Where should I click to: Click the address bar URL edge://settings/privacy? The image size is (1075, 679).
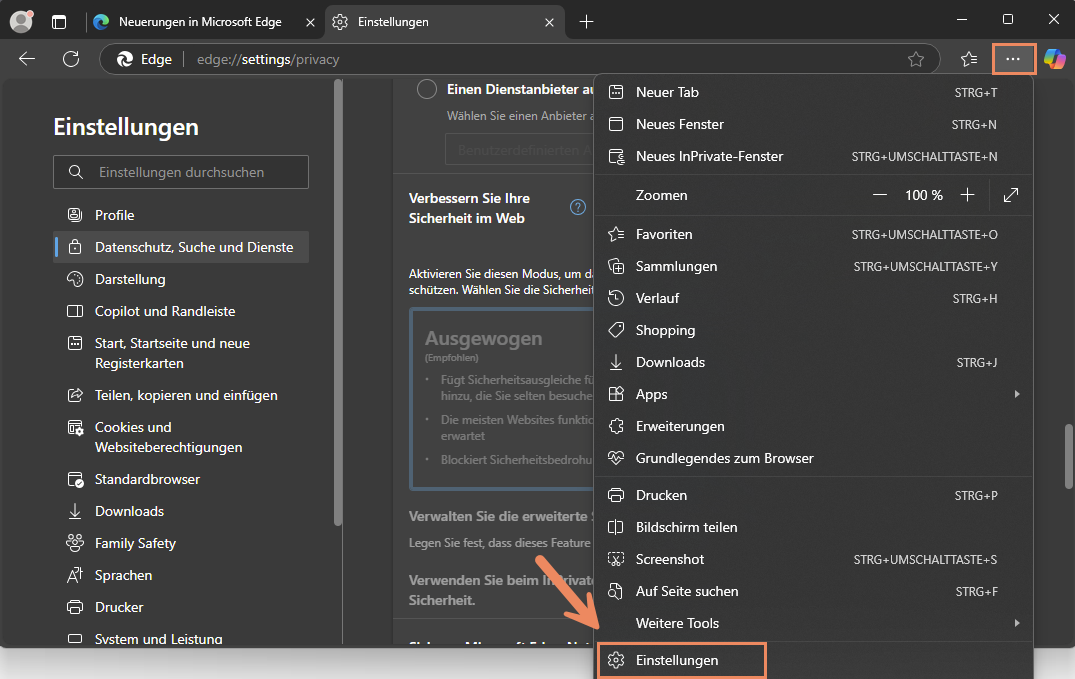click(268, 60)
